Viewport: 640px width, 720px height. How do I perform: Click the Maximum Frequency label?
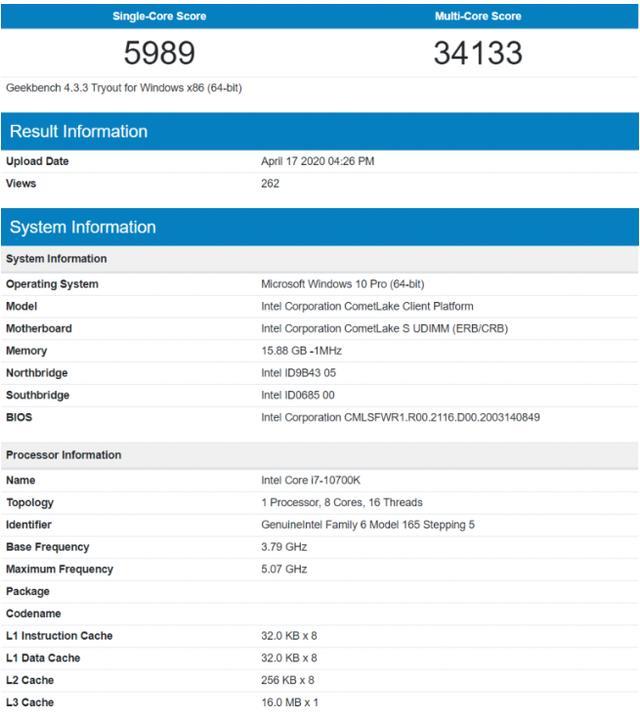click(x=59, y=569)
